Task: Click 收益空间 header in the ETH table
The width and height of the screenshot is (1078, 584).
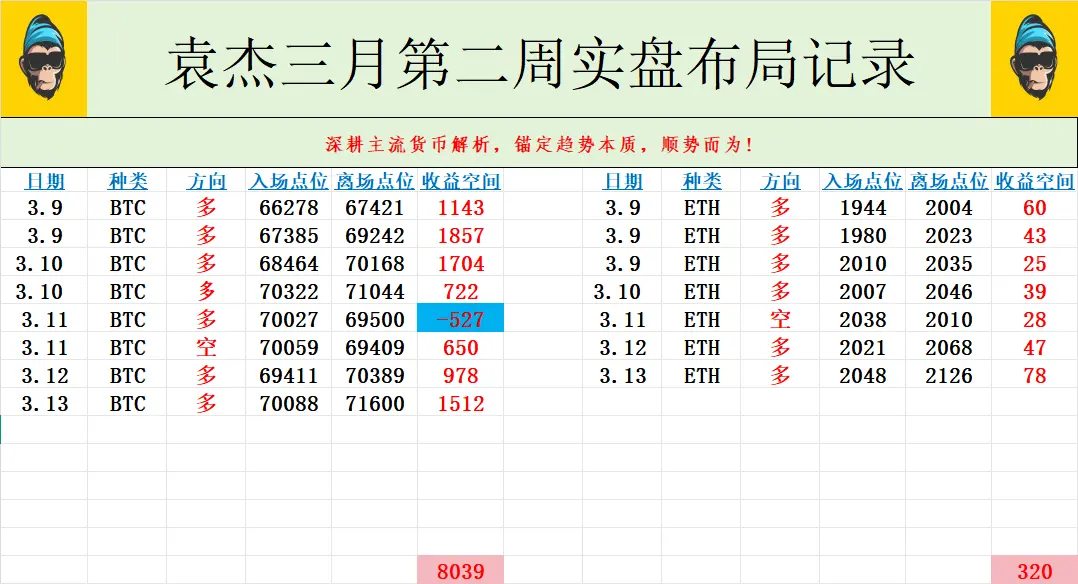Action: tap(1035, 181)
